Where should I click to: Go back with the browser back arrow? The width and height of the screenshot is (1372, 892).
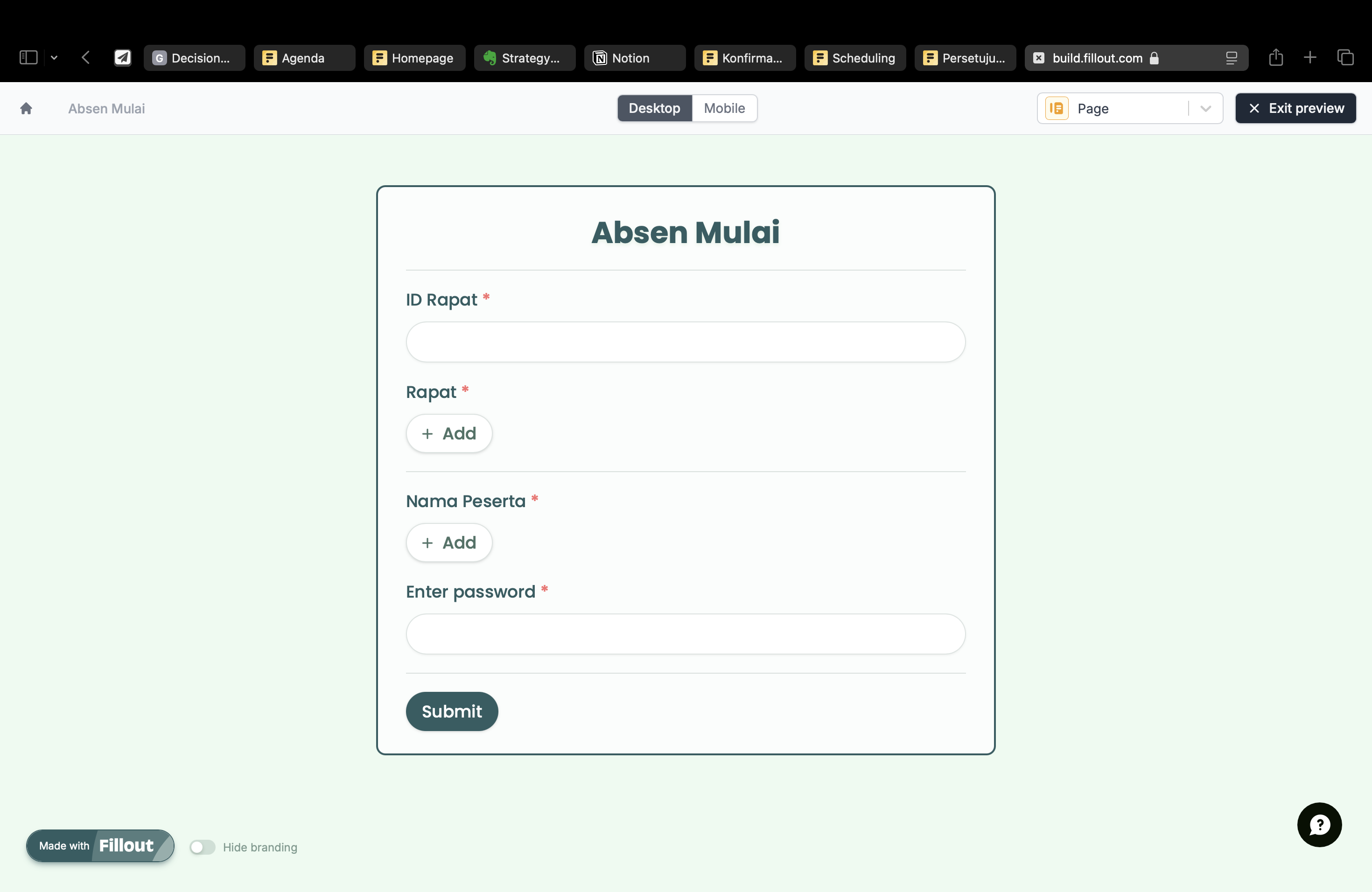pyautogui.click(x=86, y=58)
